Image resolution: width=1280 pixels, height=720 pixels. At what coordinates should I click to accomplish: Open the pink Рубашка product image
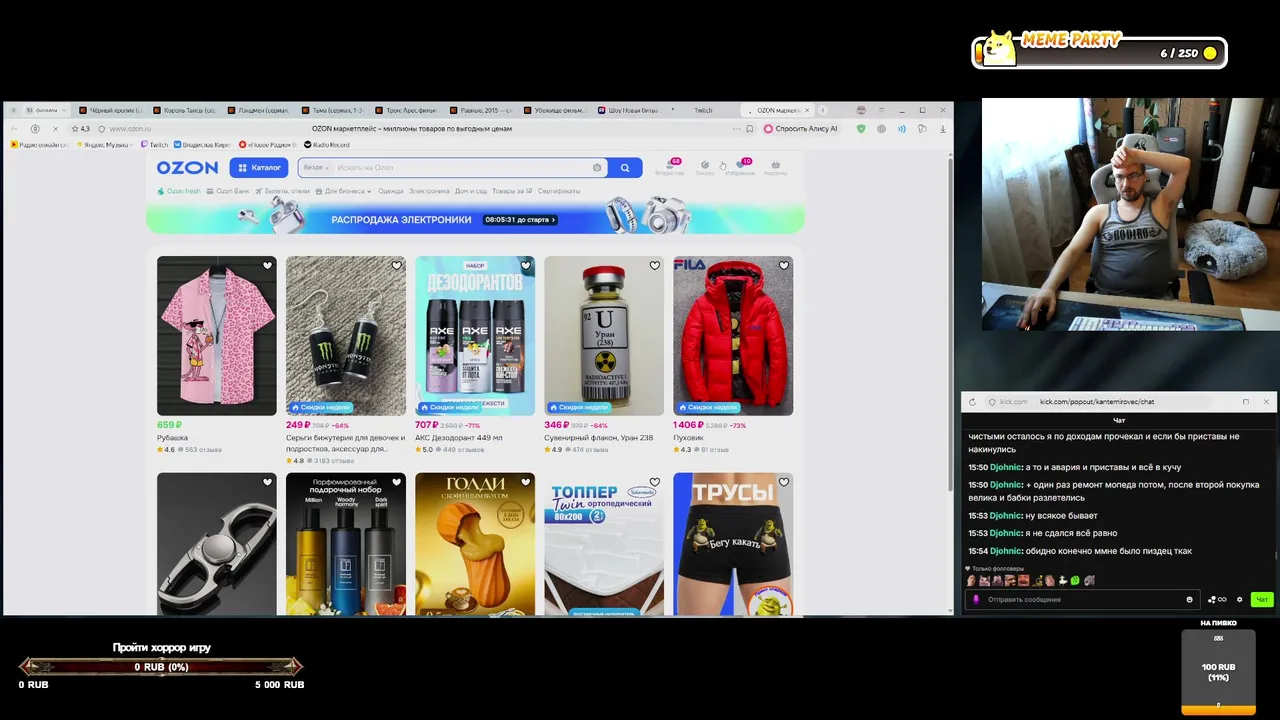pyautogui.click(x=216, y=336)
